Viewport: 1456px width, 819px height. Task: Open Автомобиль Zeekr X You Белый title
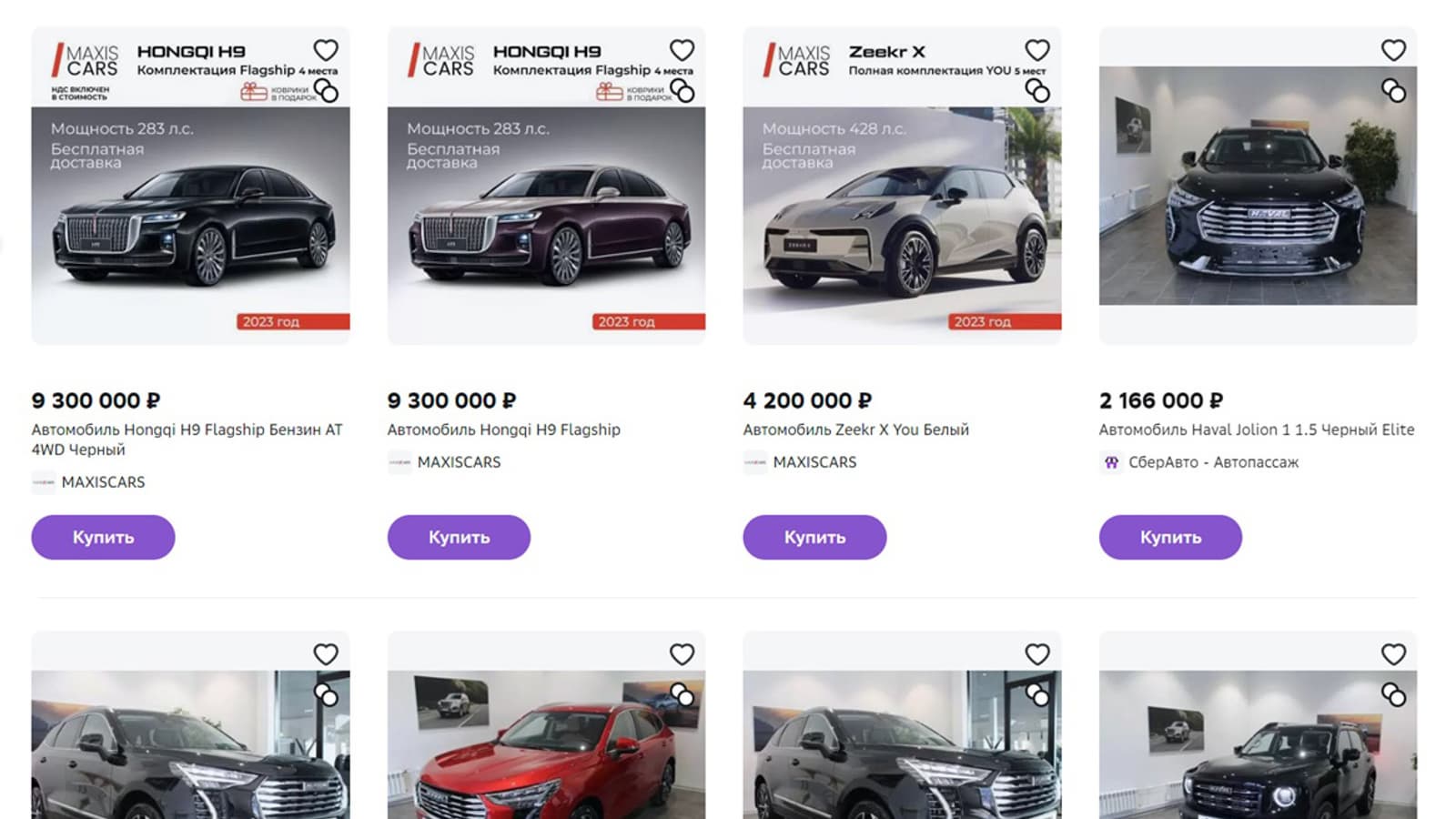tap(856, 430)
